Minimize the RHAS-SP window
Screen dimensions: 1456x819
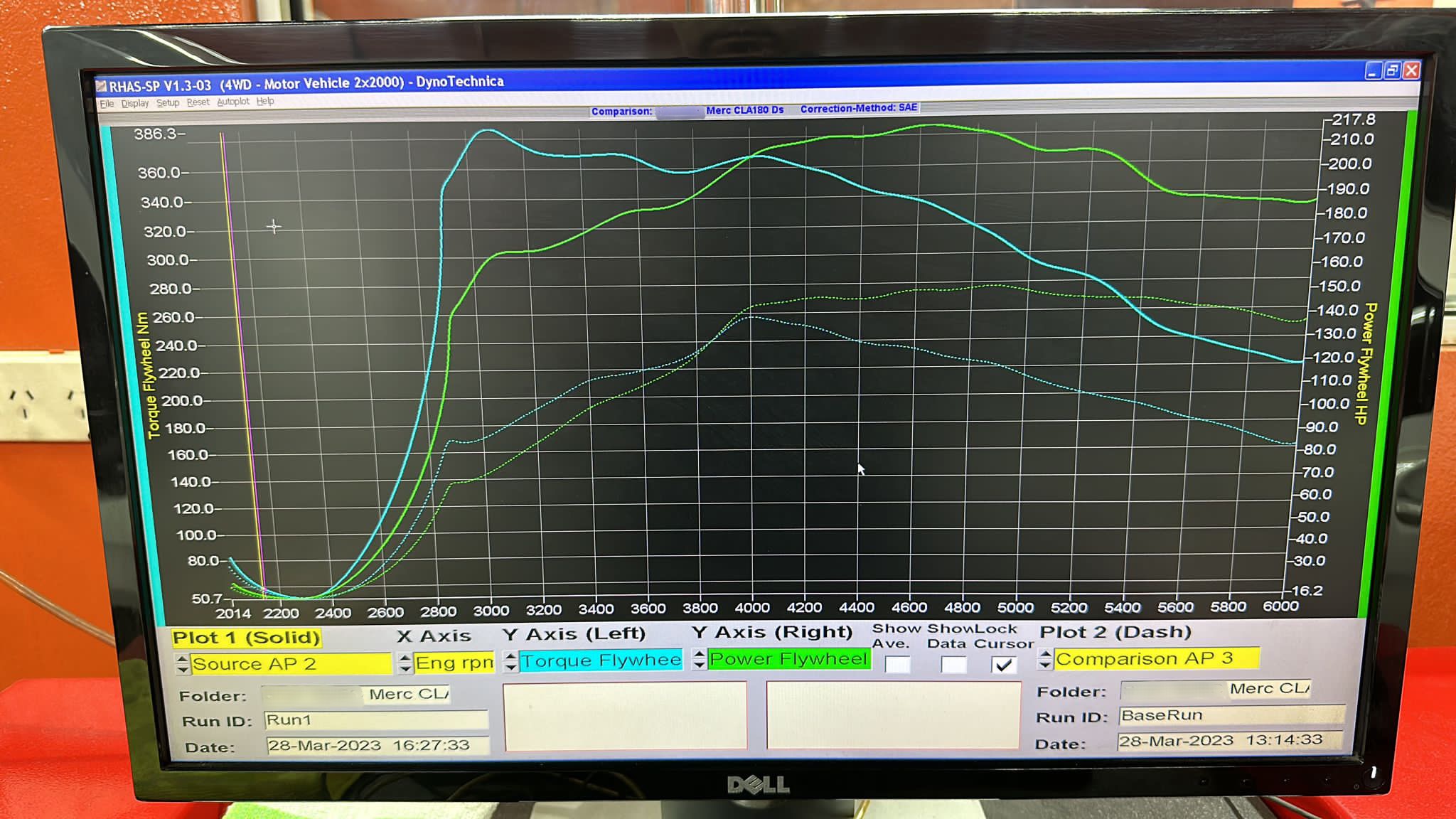point(1373,70)
